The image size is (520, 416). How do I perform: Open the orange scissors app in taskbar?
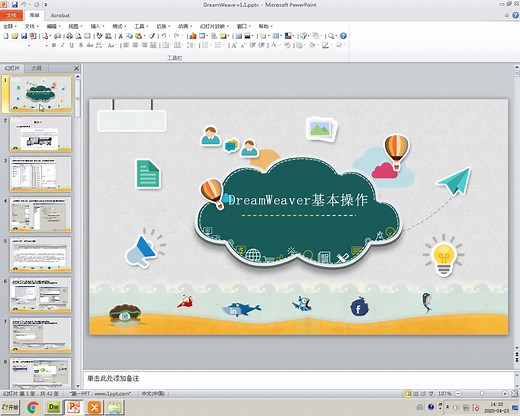click(94, 407)
